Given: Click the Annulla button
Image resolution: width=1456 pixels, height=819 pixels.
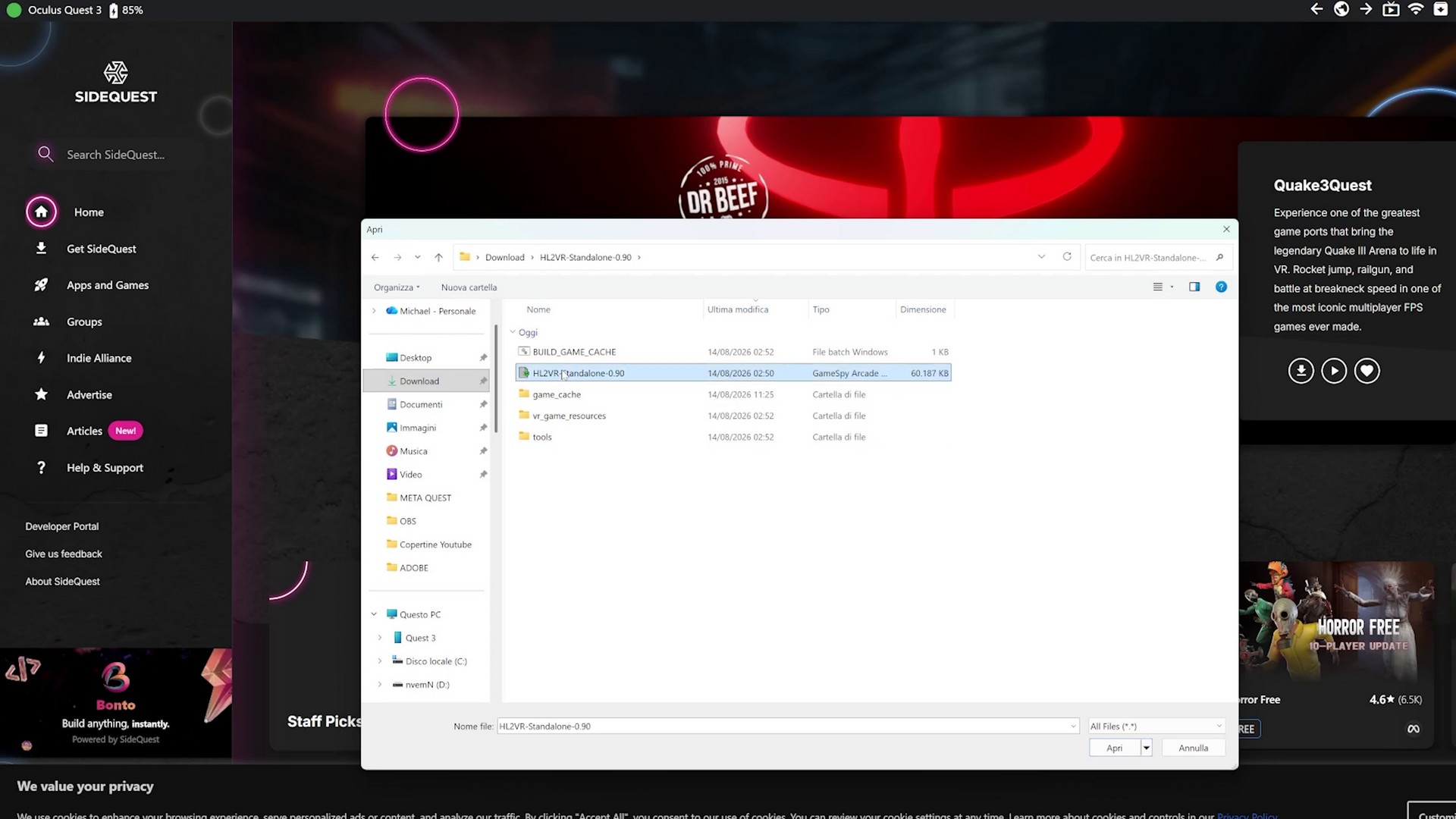Looking at the screenshot, I should (x=1193, y=748).
